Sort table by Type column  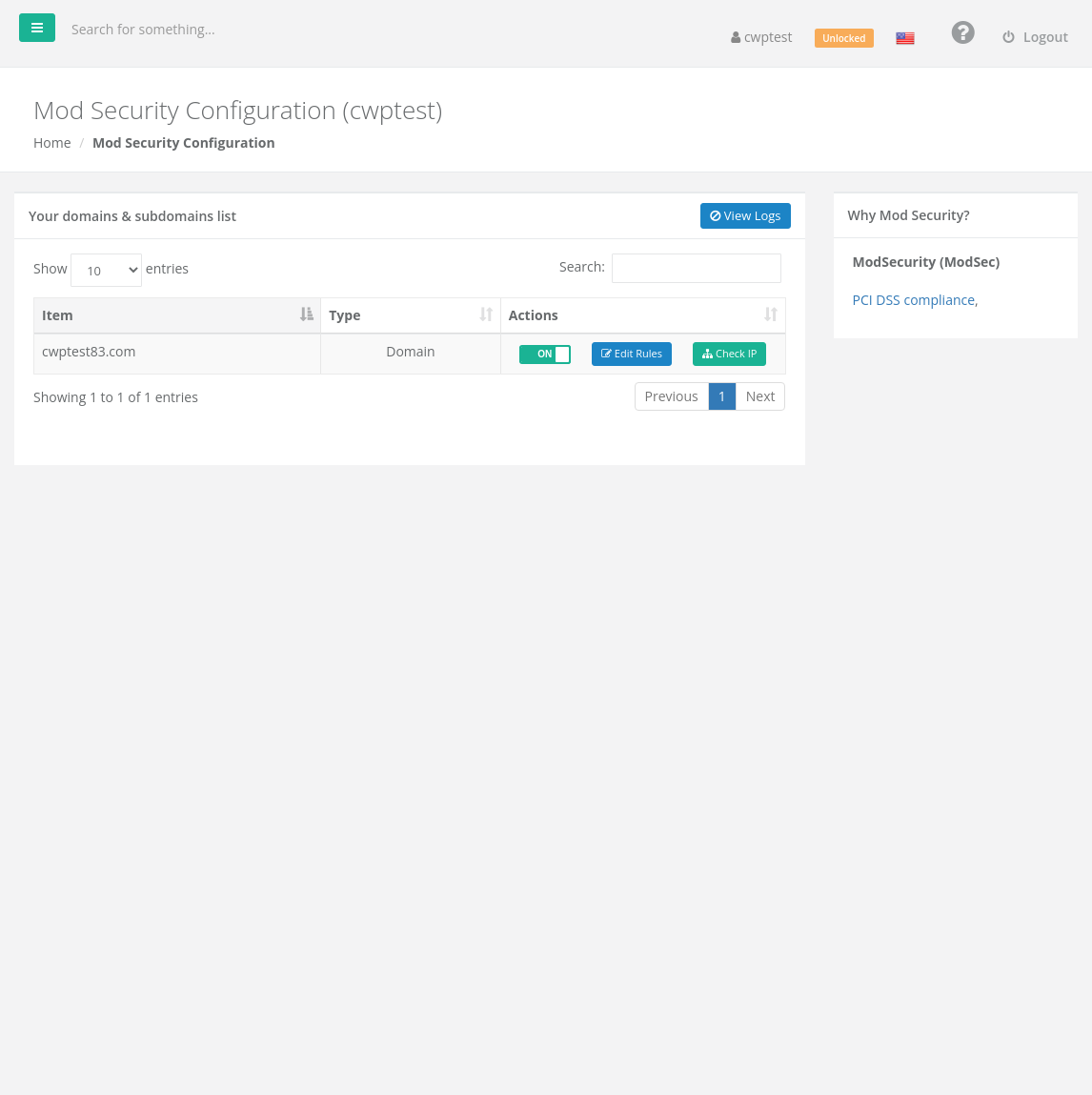point(411,315)
